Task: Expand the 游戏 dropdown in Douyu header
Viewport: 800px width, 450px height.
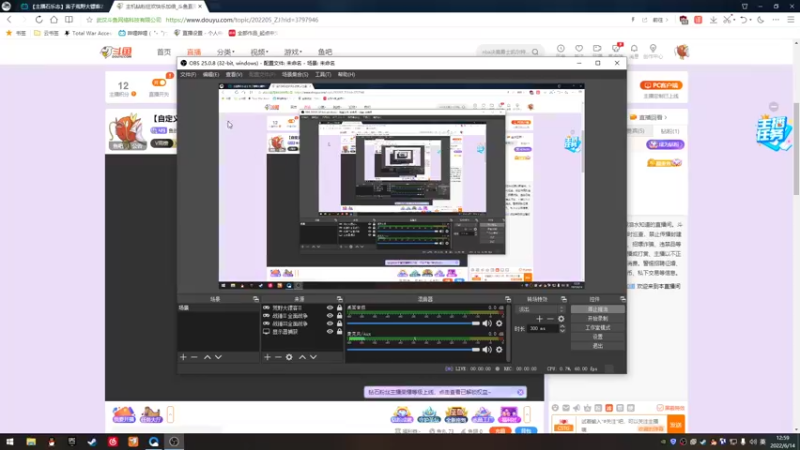Action: (293, 52)
